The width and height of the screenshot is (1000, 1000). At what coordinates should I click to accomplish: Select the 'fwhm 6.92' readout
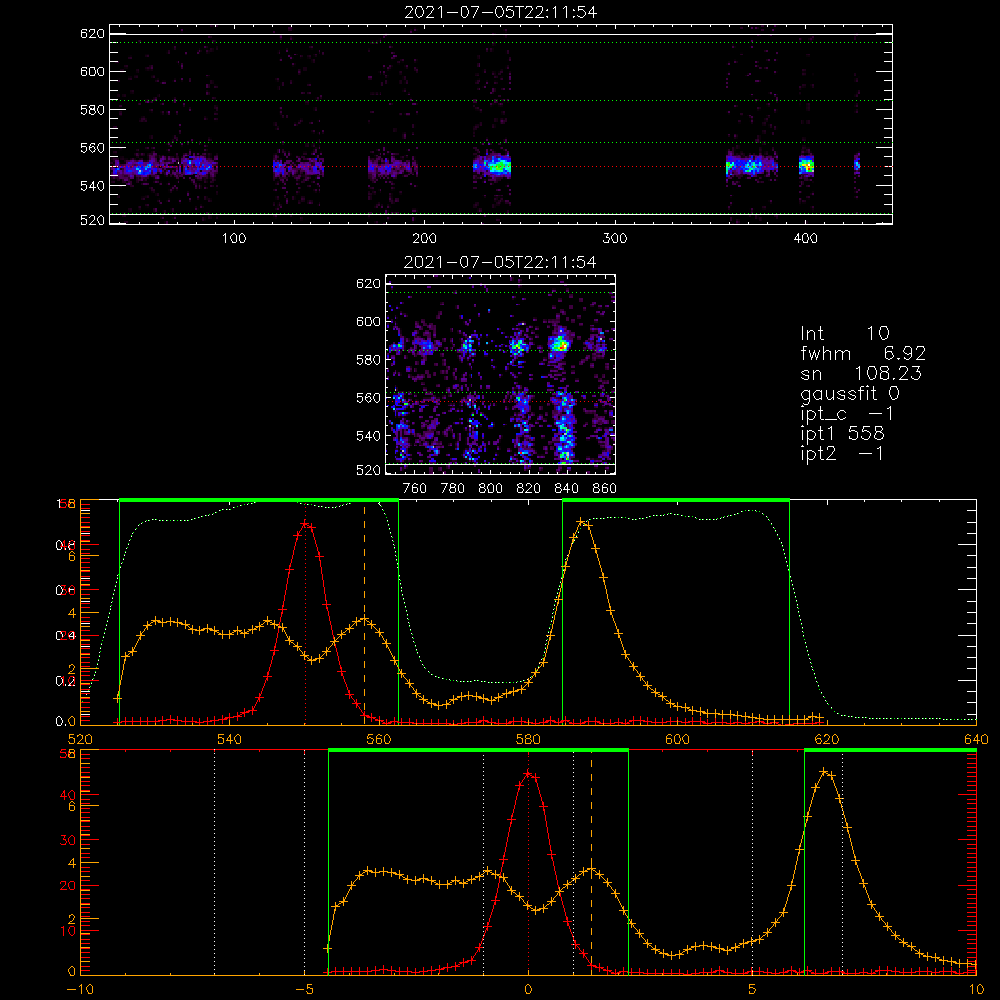pos(863,353)
